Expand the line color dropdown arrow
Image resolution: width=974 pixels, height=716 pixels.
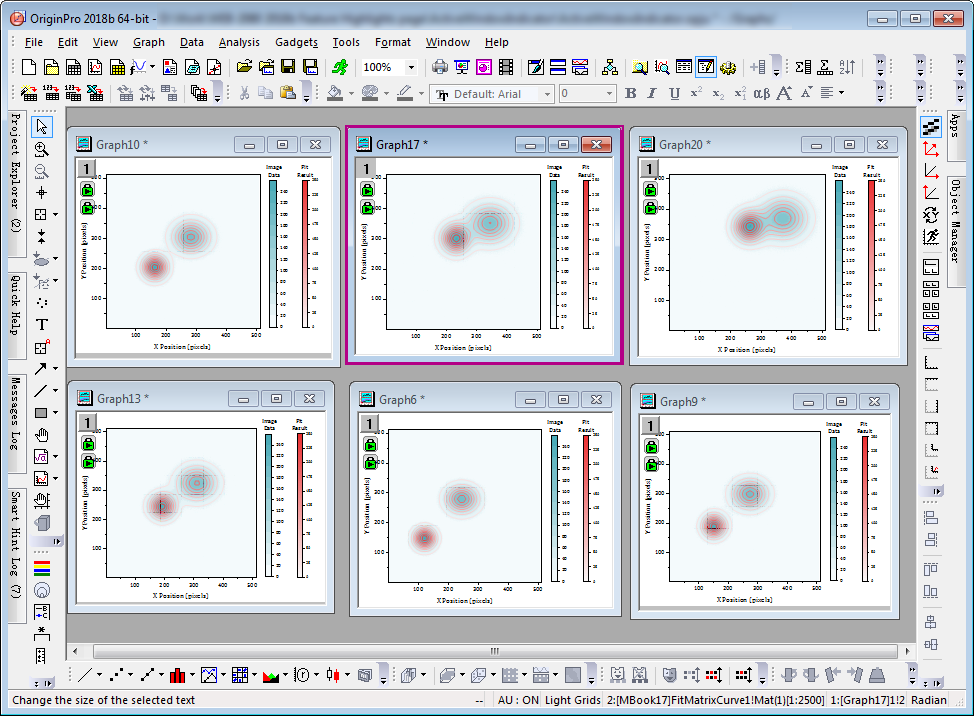421,94
